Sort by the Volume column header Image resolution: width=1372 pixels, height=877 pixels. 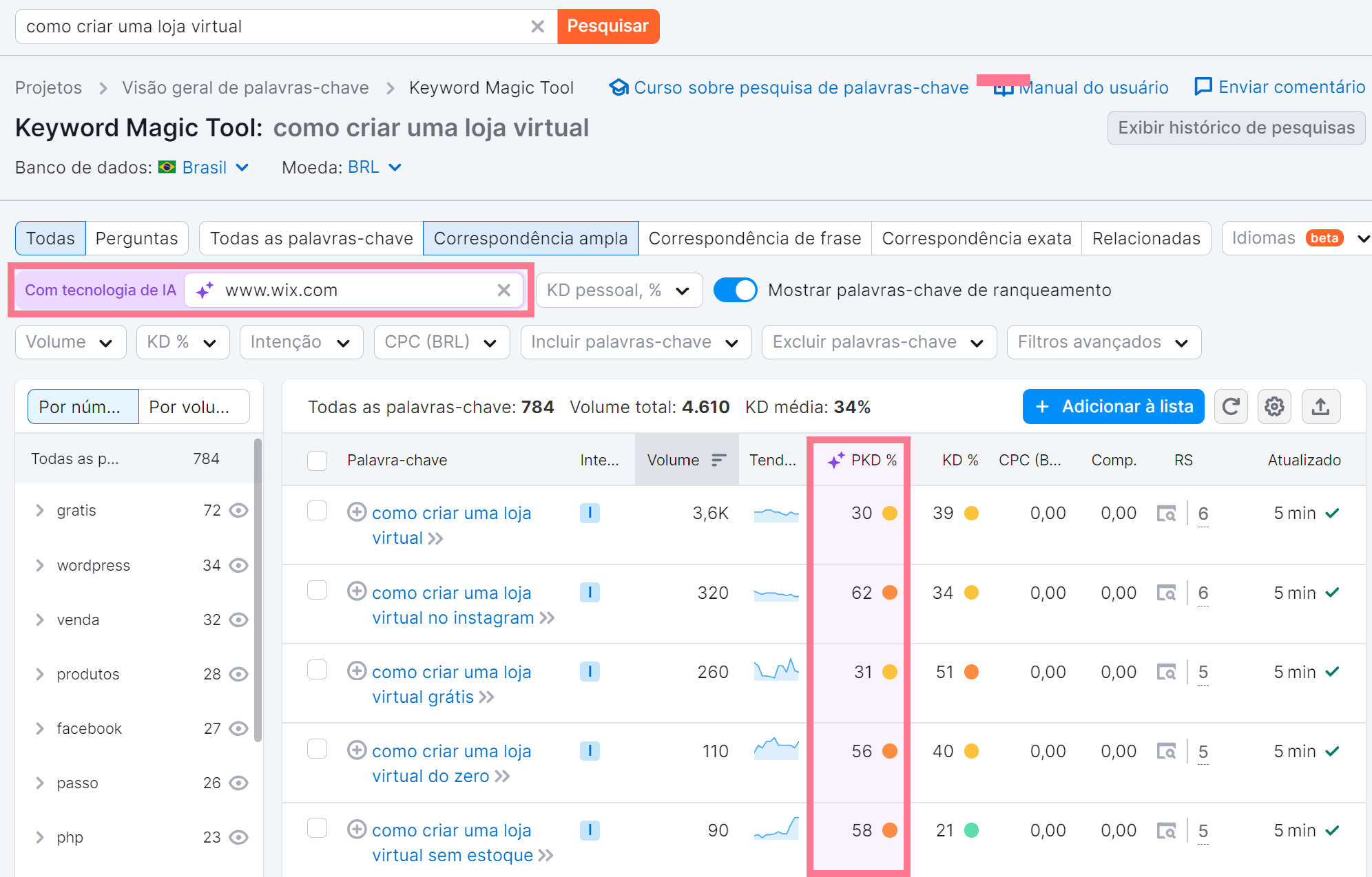687,460
